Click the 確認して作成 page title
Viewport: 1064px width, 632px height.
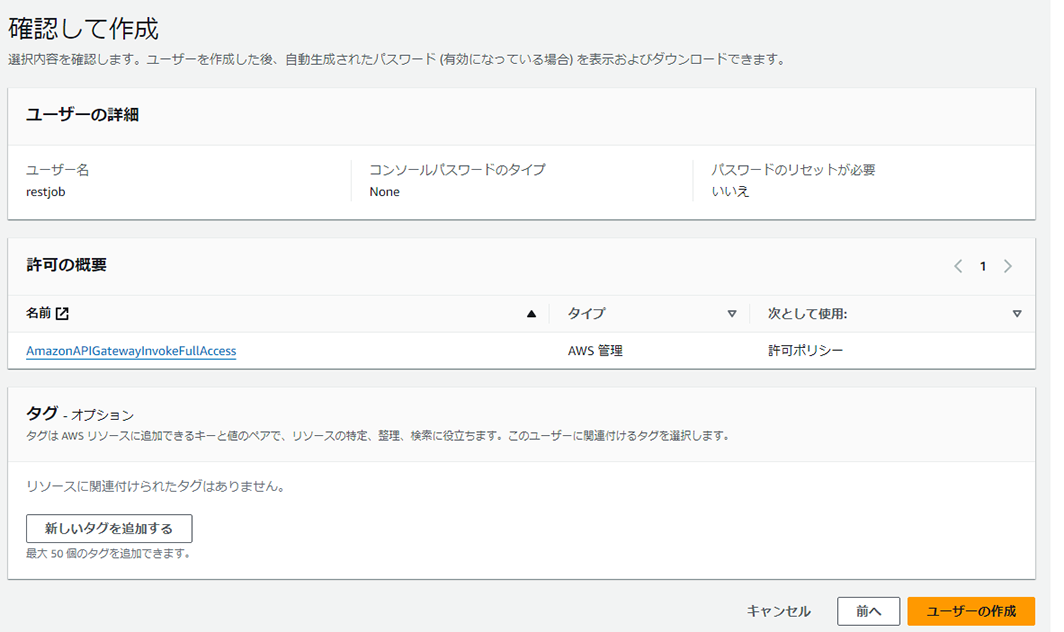pos(83,28)
